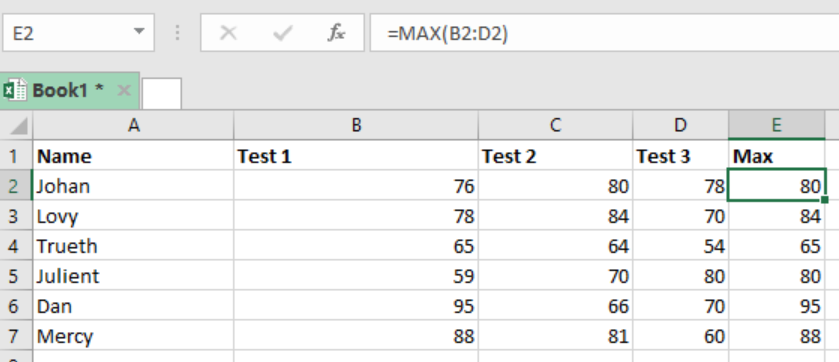Select the Test 2 header cell
The image size is (839, 362).
click(555, 156)
